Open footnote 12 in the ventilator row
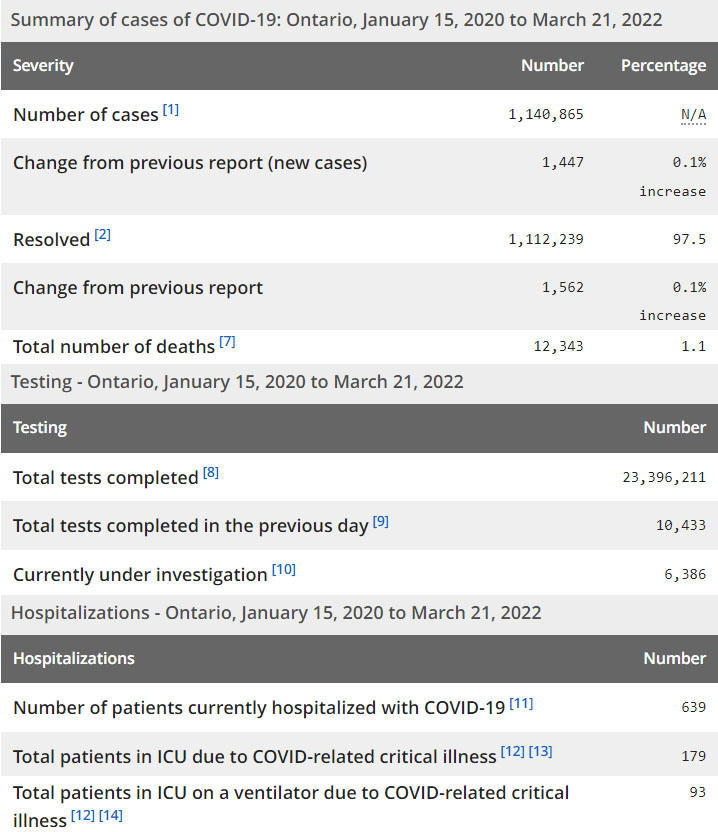 [83, 818]
